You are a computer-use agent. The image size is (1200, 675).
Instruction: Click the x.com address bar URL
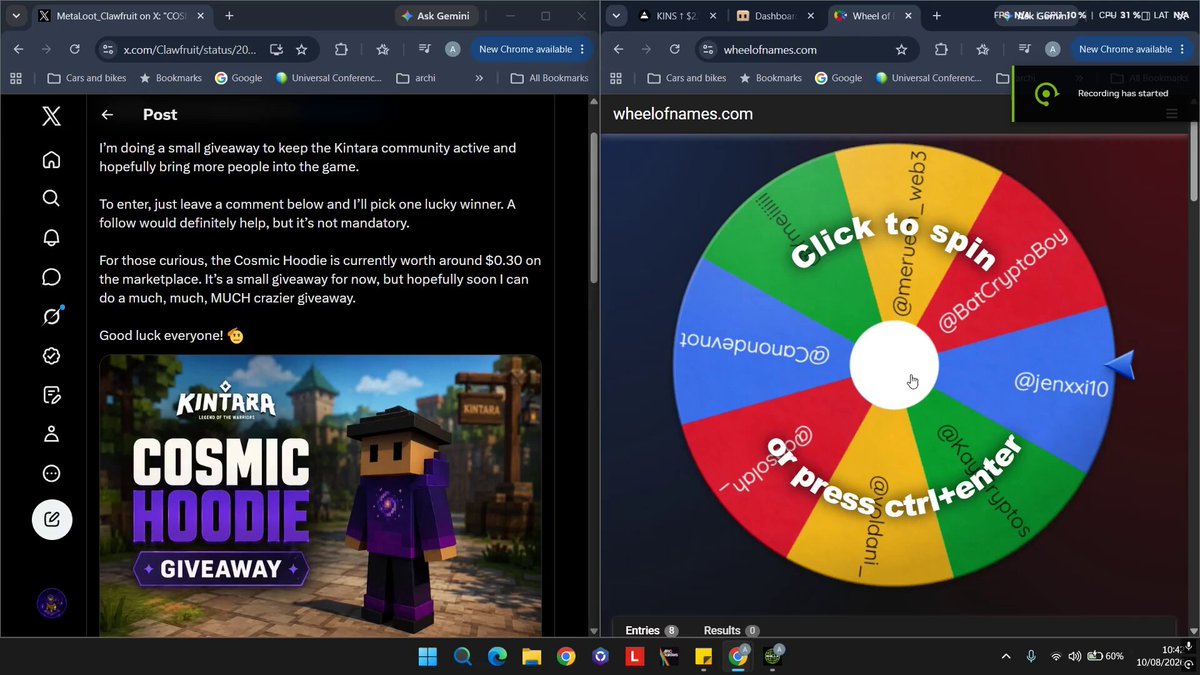(x=189, y=49)
